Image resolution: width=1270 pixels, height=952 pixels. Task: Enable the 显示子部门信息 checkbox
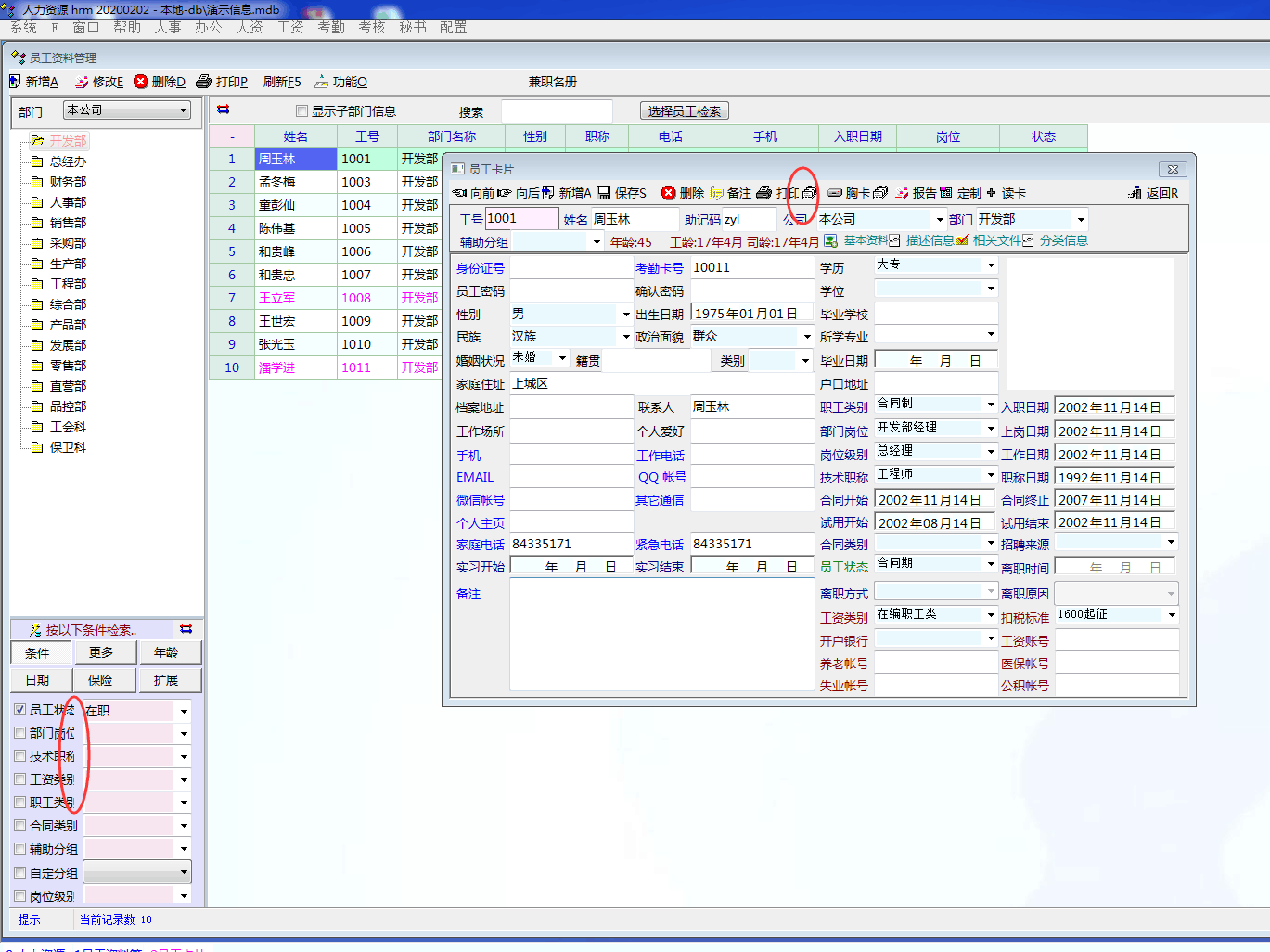[x=301, y=111]
